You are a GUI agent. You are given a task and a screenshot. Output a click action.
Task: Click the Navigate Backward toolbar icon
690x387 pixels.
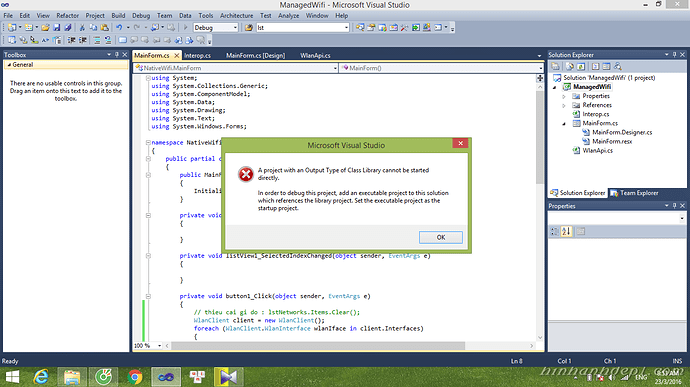[x=154, y=27]
